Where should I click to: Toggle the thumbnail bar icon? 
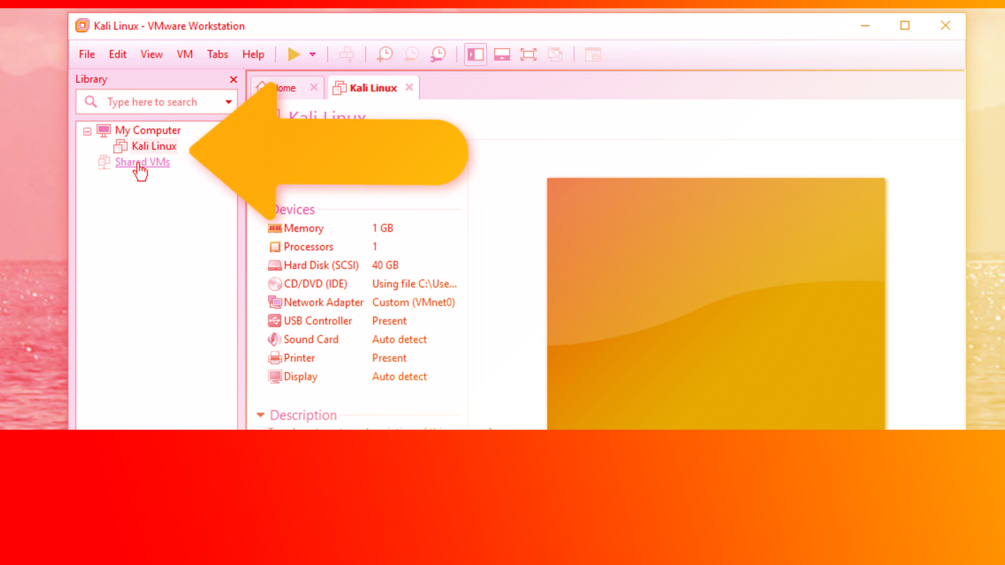coord(502,54)
